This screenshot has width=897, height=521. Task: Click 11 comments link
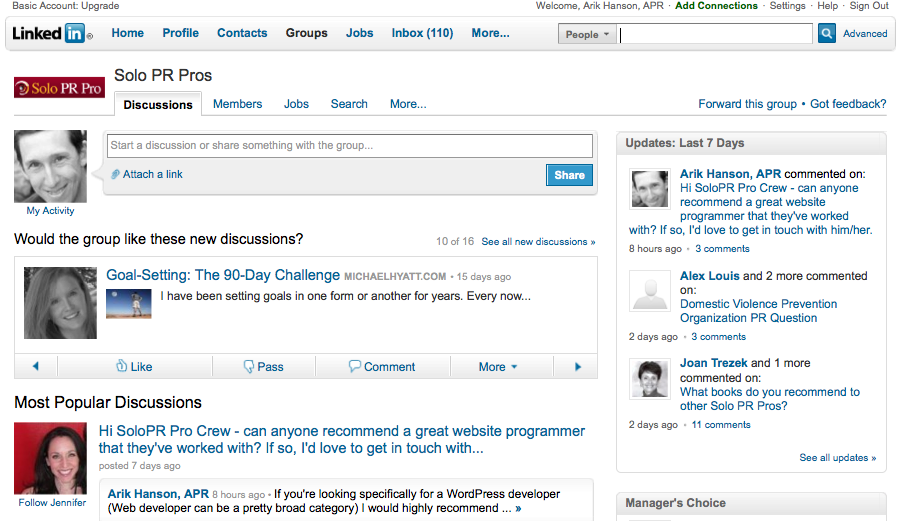tap(721, 425)
